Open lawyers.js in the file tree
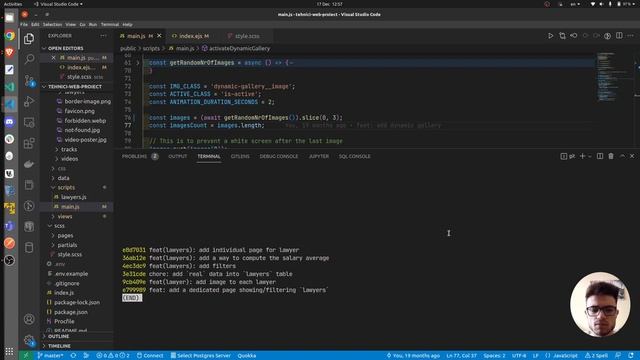This screenshot has height=360, width=640. (73, 197)
